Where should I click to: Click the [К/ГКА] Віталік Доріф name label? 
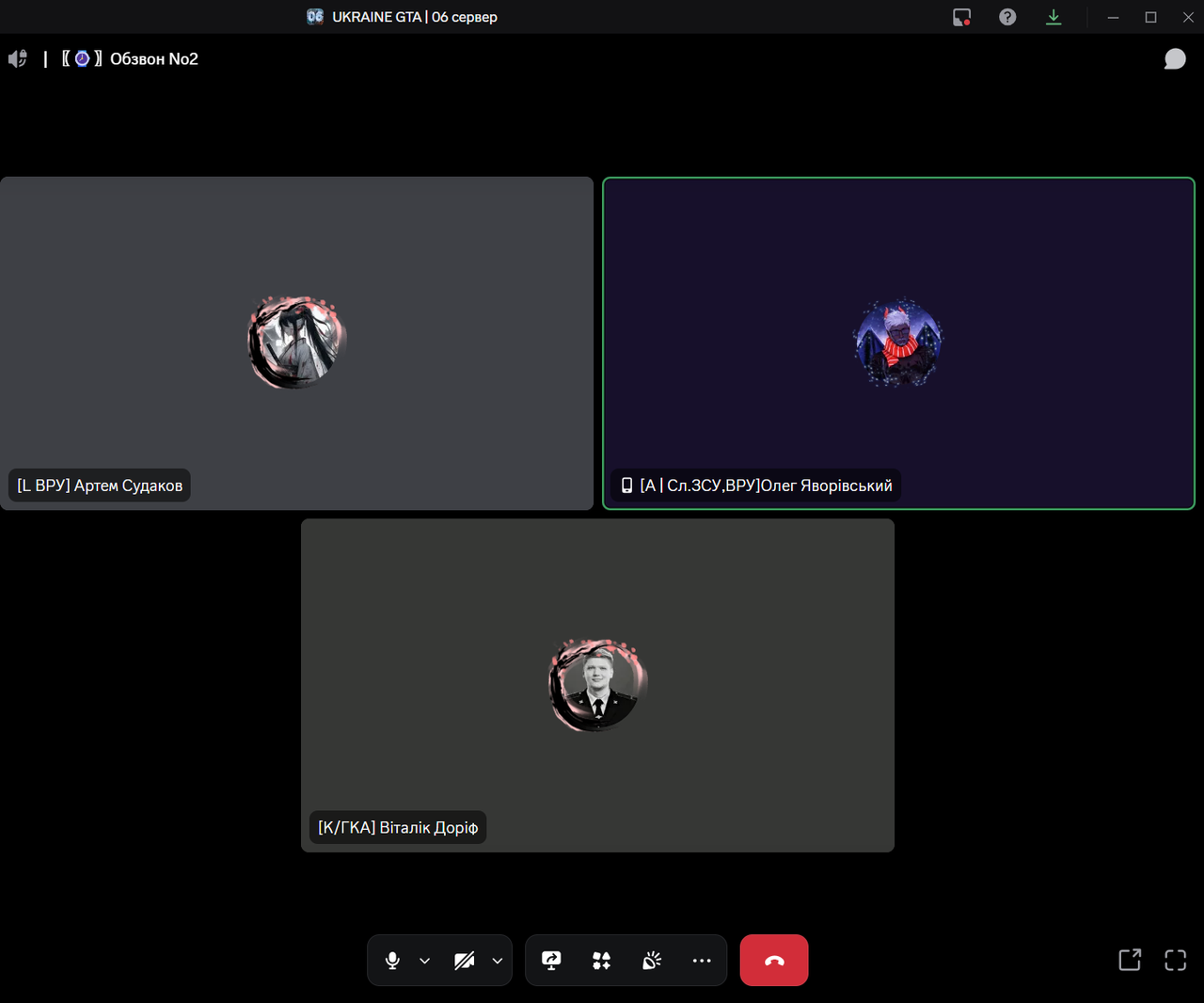click(398, 828)
